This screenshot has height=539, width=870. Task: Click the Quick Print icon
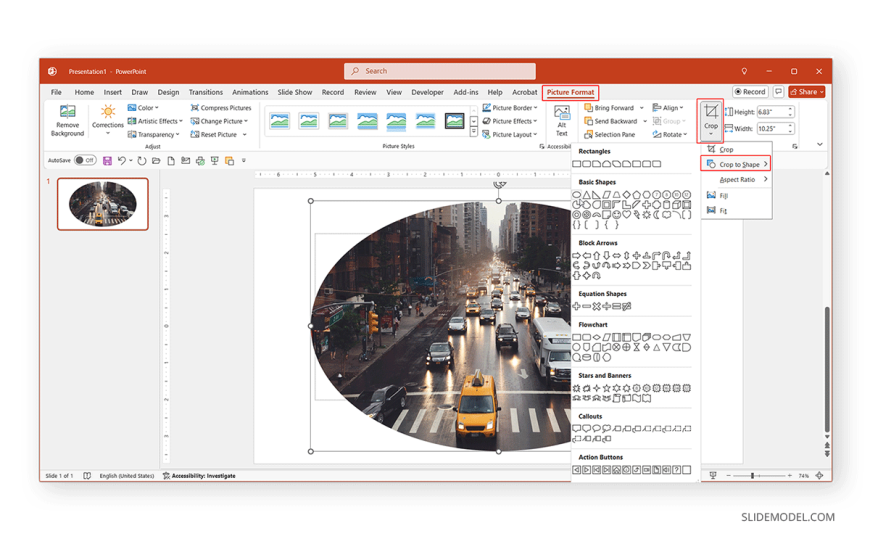(x=200, y=161)
